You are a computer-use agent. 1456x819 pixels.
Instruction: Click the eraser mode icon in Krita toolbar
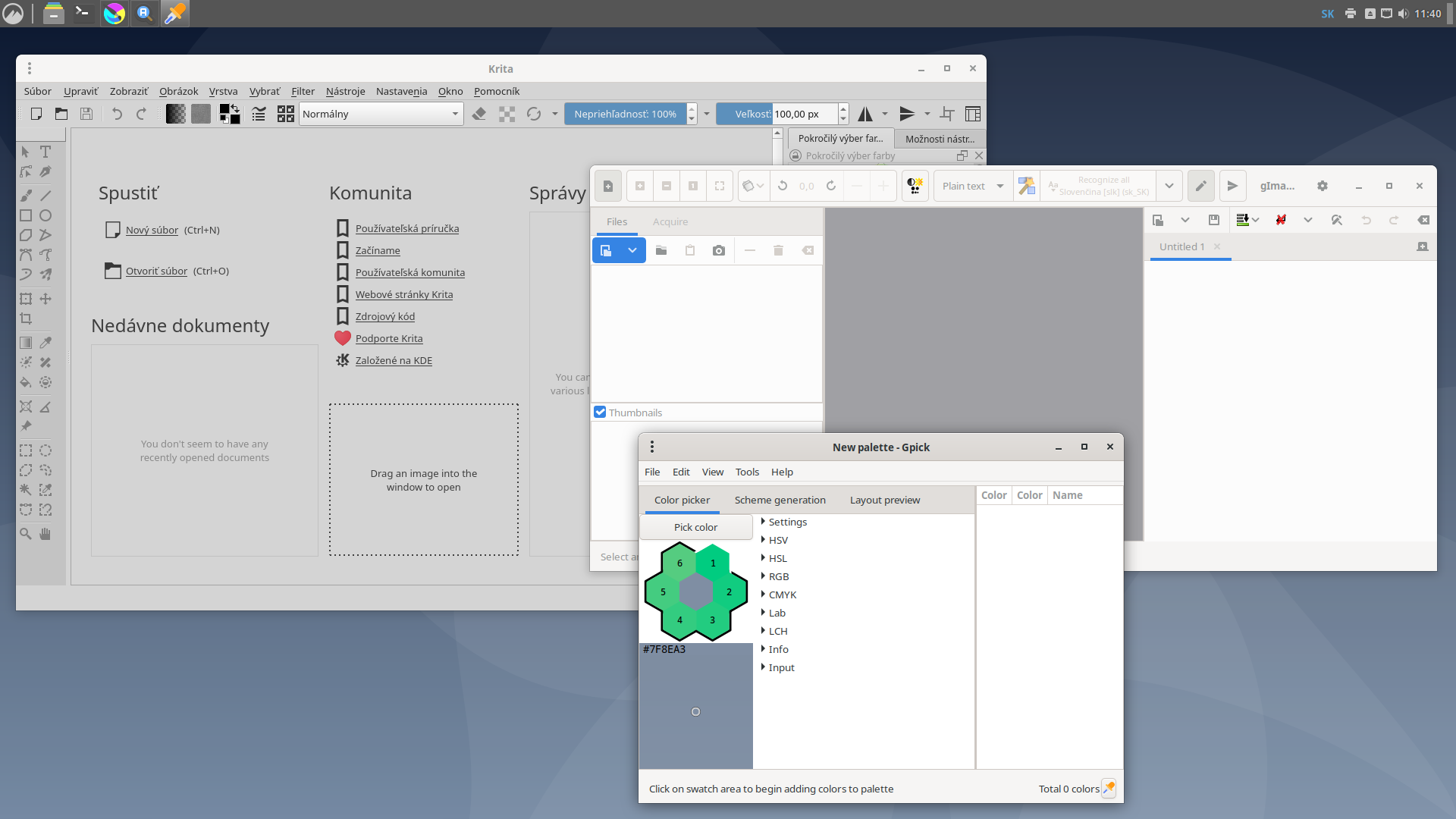coord(479,114)
